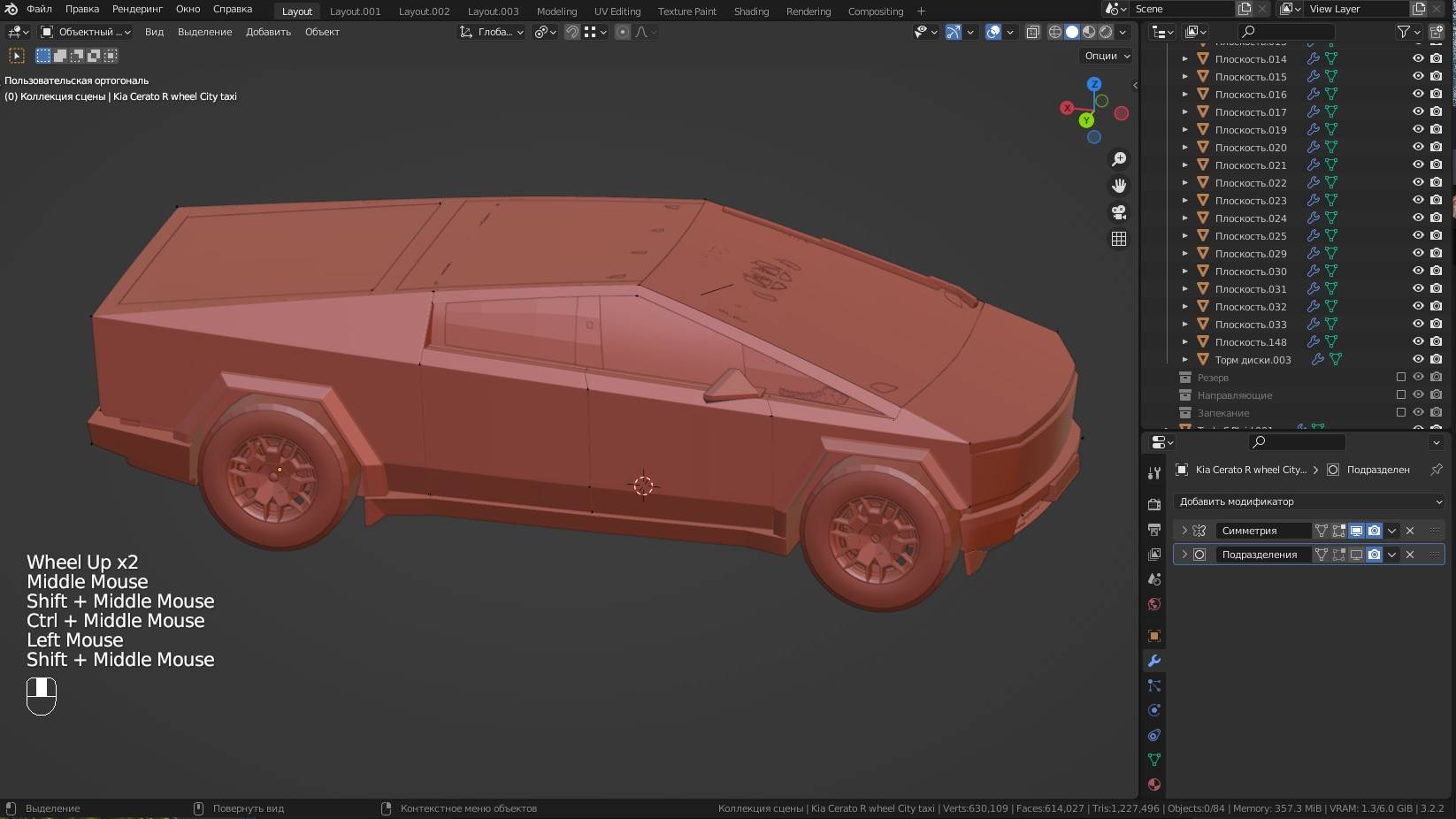
Task: Toggle X-ray mode in viewport header
Action: 1032,32
